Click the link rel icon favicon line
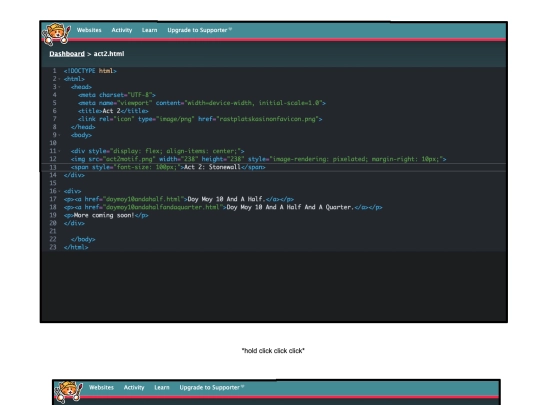 [x=200, y=119]
